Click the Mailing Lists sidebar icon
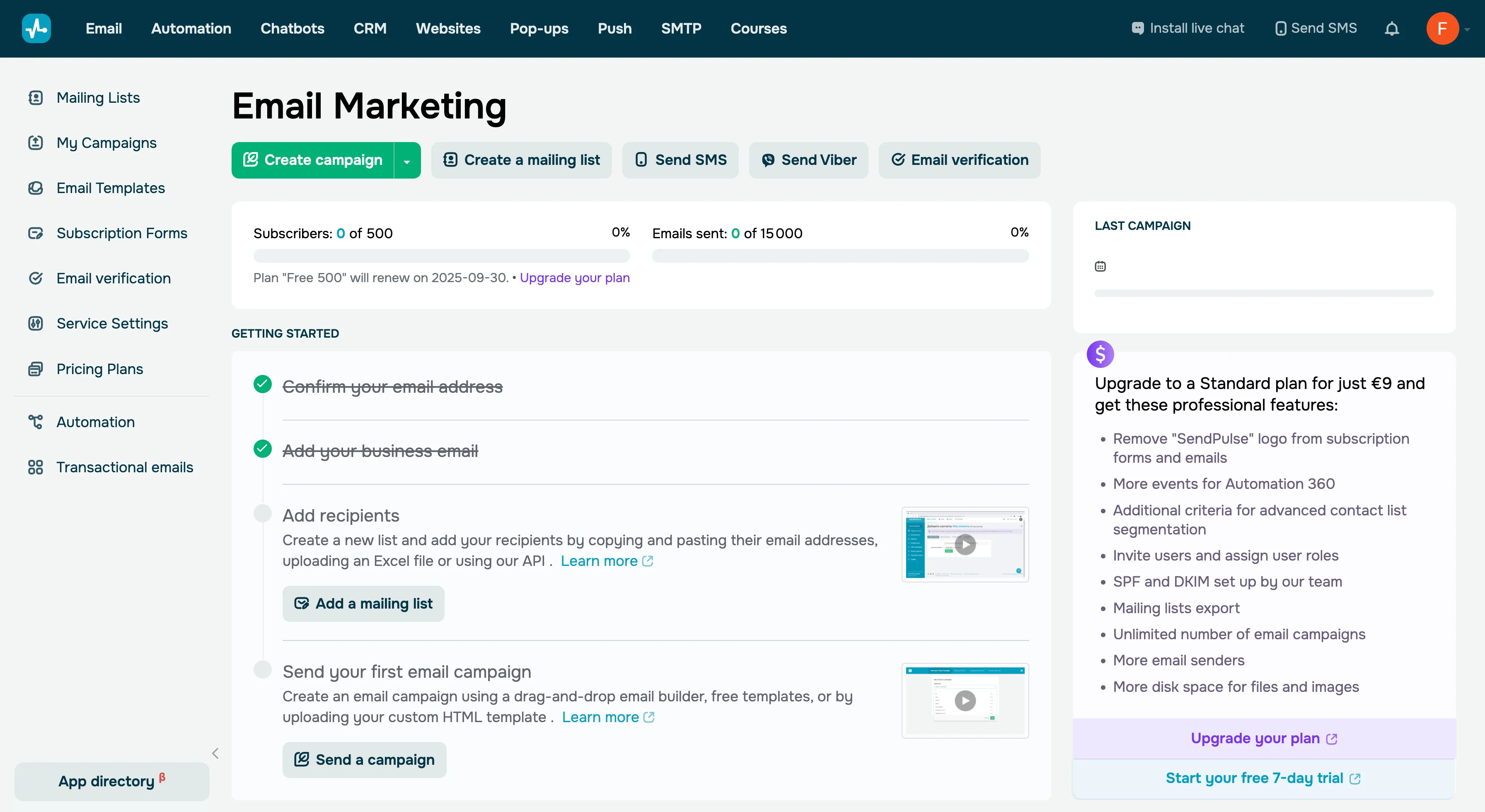The image size is (1485, 812). (36, 98)
